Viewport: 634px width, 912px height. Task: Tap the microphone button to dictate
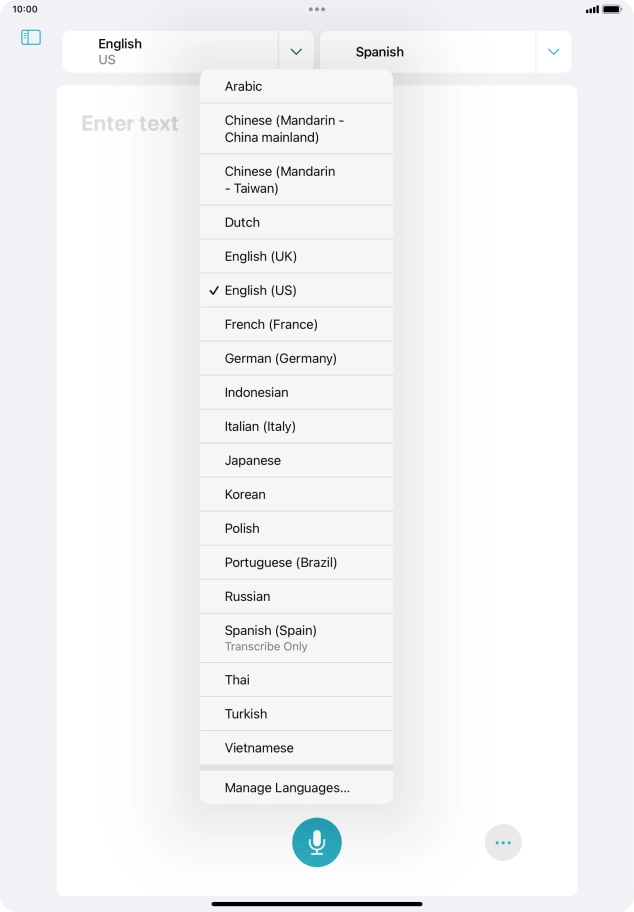(316, 842)
